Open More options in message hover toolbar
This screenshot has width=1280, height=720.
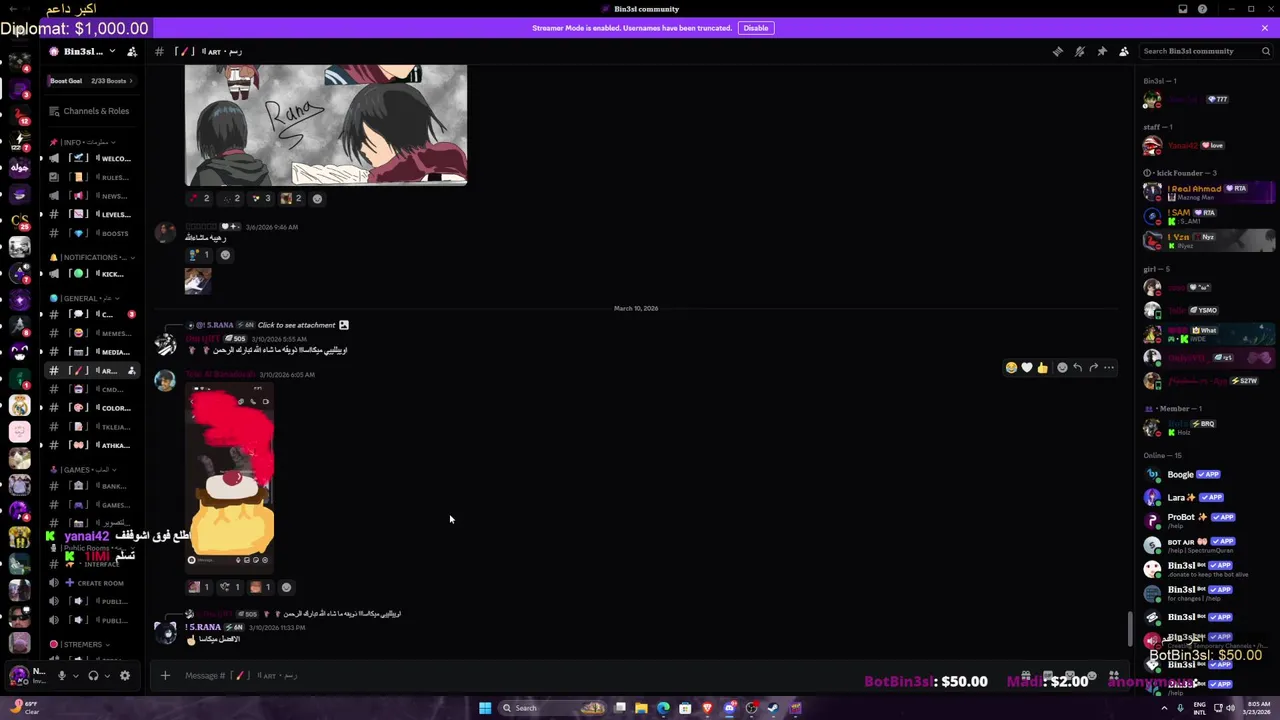pyautogui.click(x=1109, y=368)
